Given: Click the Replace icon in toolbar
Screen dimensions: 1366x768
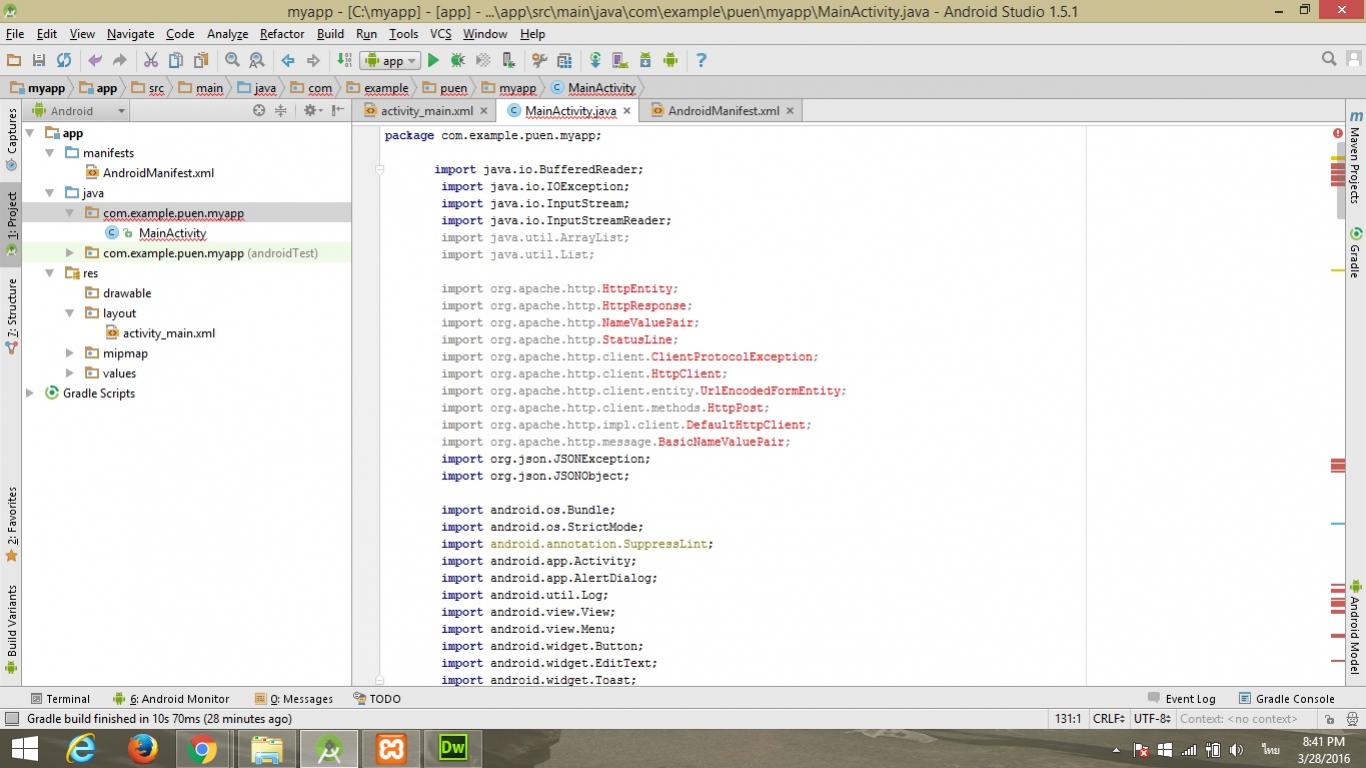Looking at the screenshot, I should point(257,61).
